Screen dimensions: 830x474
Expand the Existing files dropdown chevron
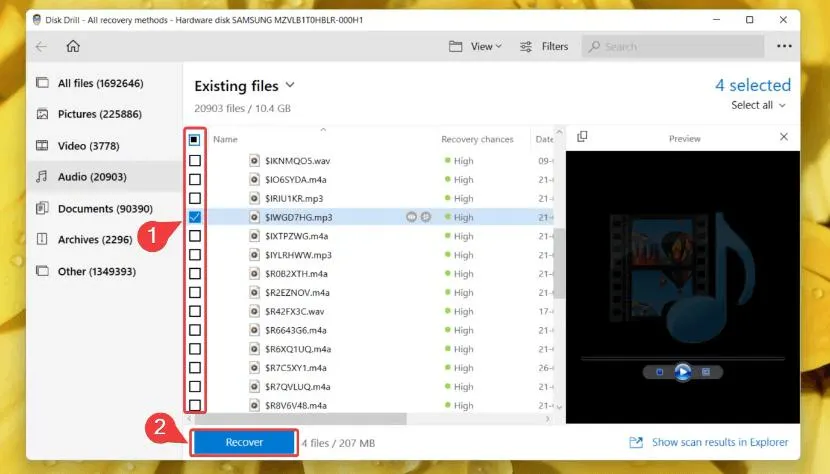tap(290, 85)
